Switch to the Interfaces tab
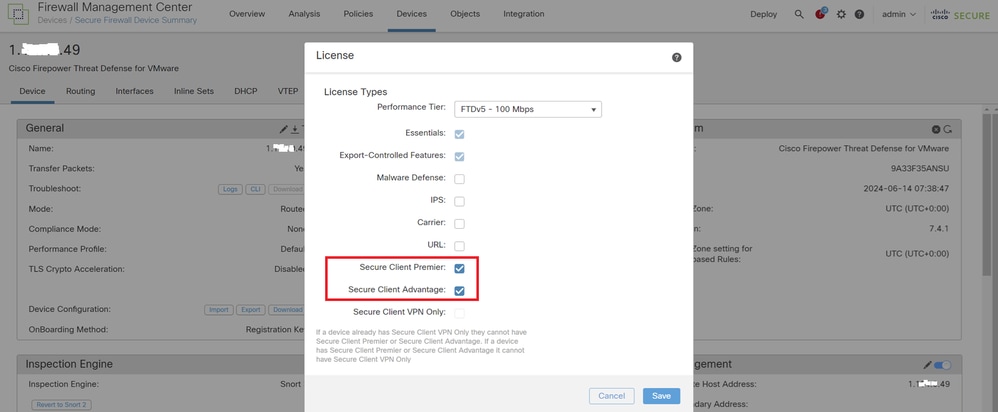998x412 pixels. 134,91
